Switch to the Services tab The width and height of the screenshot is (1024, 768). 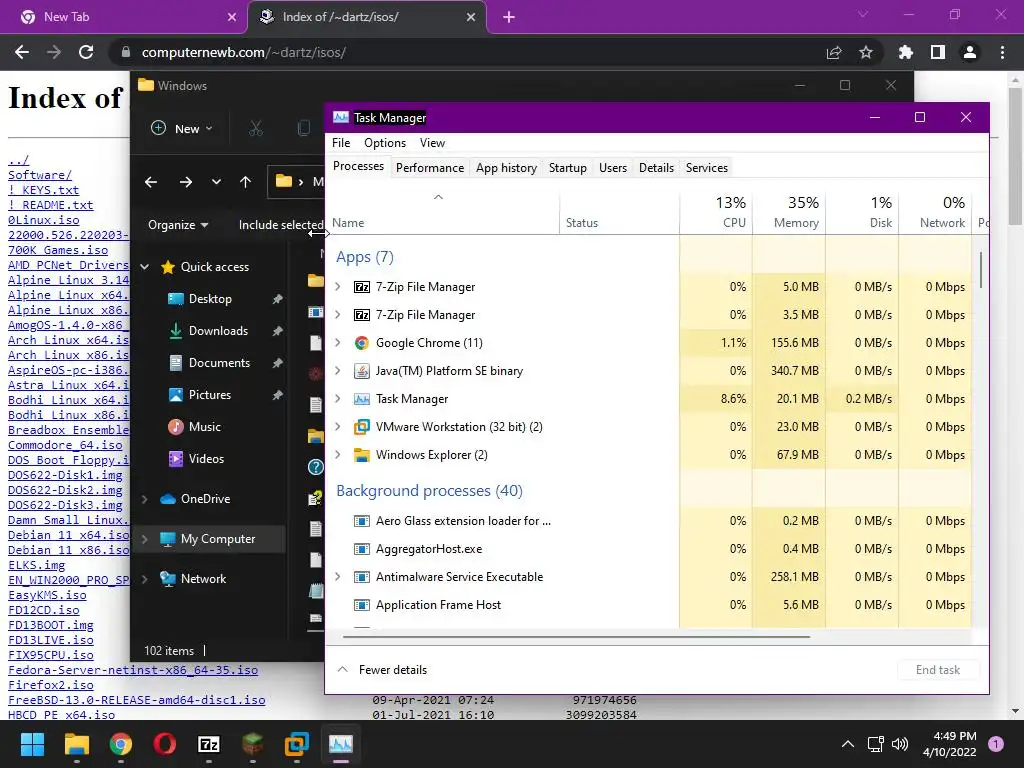[707, 168]
